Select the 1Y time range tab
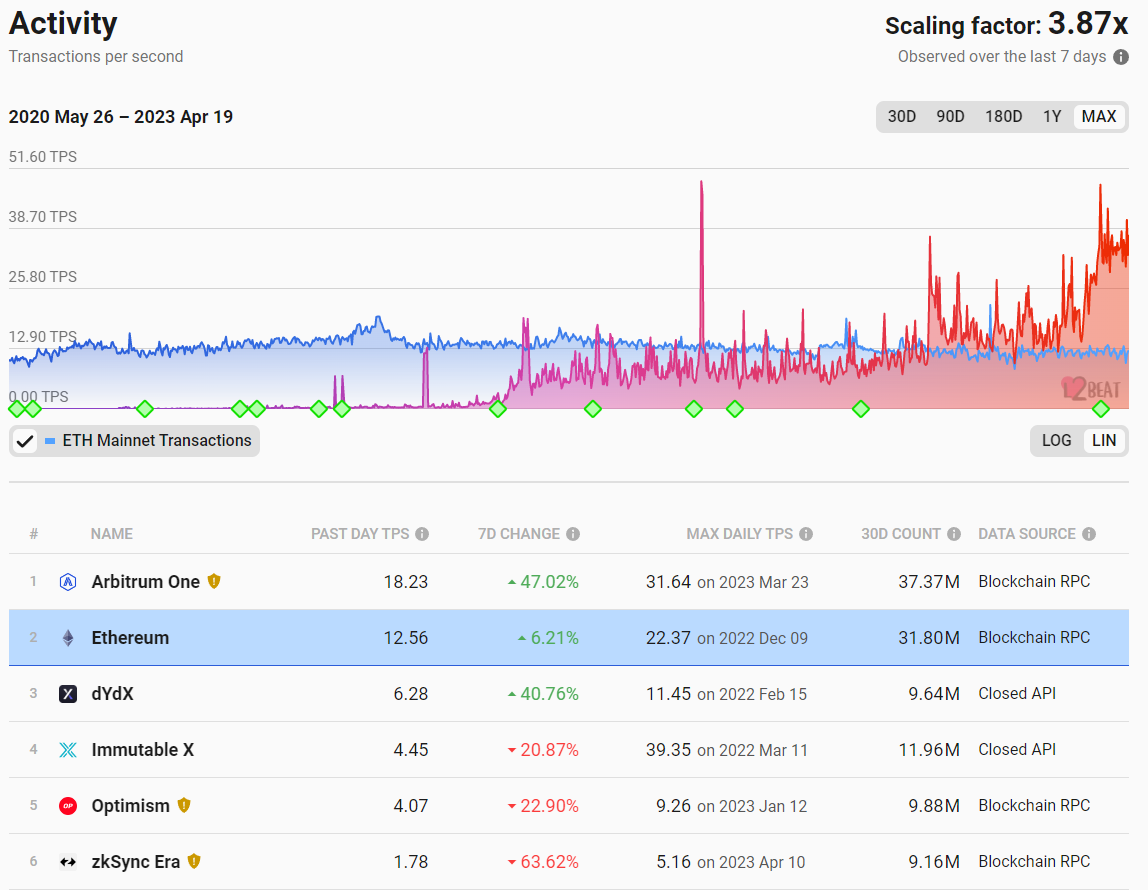The image size is (1148, 890). click(x=1052, y=116)
